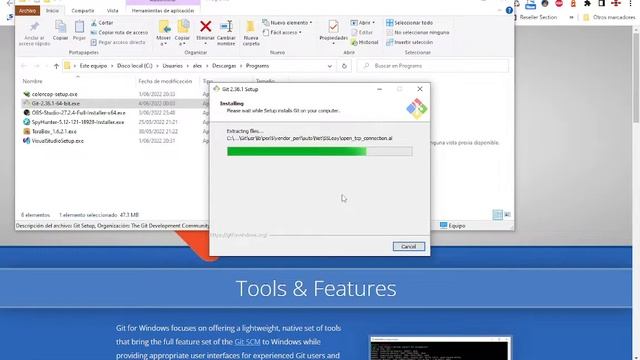The height and width of the screenshot is (360, 640).
Task: Click No seleccionar ninguno
Action: point(418,32)
